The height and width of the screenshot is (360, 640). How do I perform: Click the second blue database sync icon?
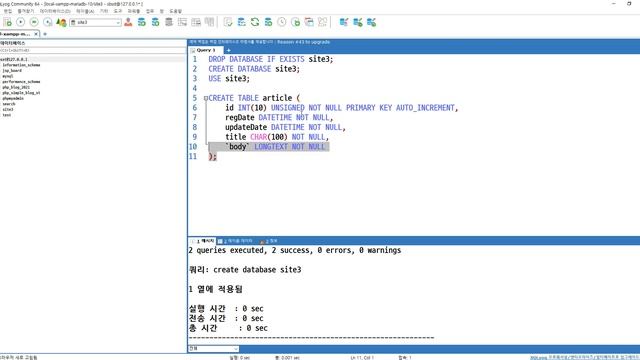[x=155, y=22]
